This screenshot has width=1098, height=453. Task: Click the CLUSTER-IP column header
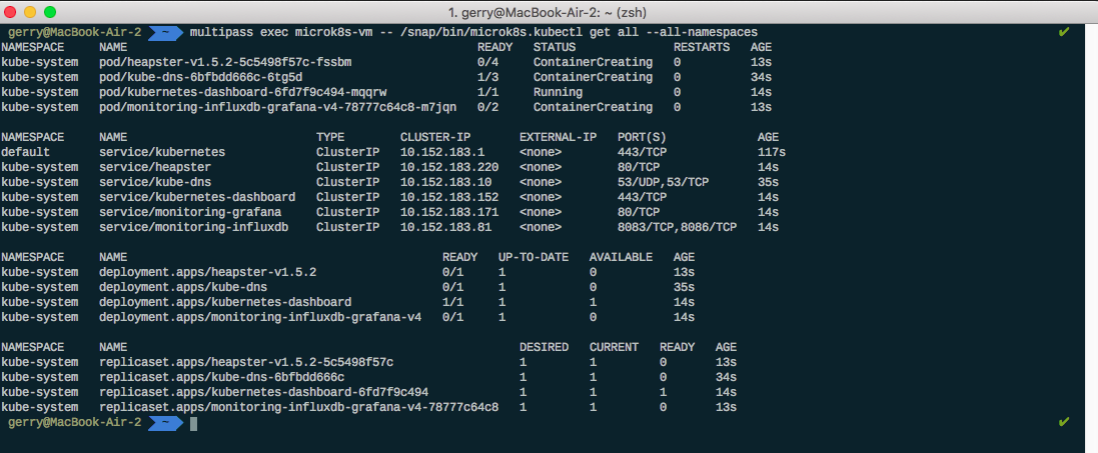coord(435,137)
